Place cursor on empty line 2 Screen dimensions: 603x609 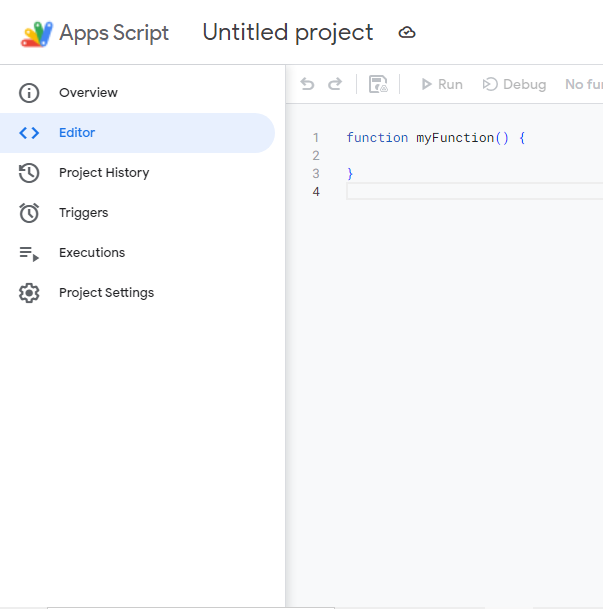(474, 156)
